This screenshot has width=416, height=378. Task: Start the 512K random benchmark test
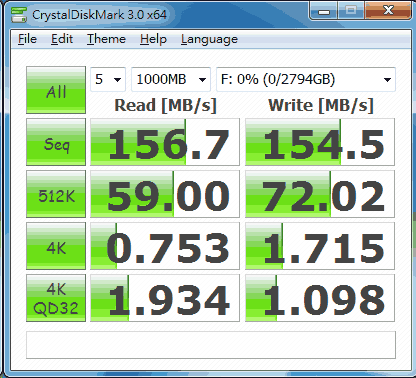point(56,194)
